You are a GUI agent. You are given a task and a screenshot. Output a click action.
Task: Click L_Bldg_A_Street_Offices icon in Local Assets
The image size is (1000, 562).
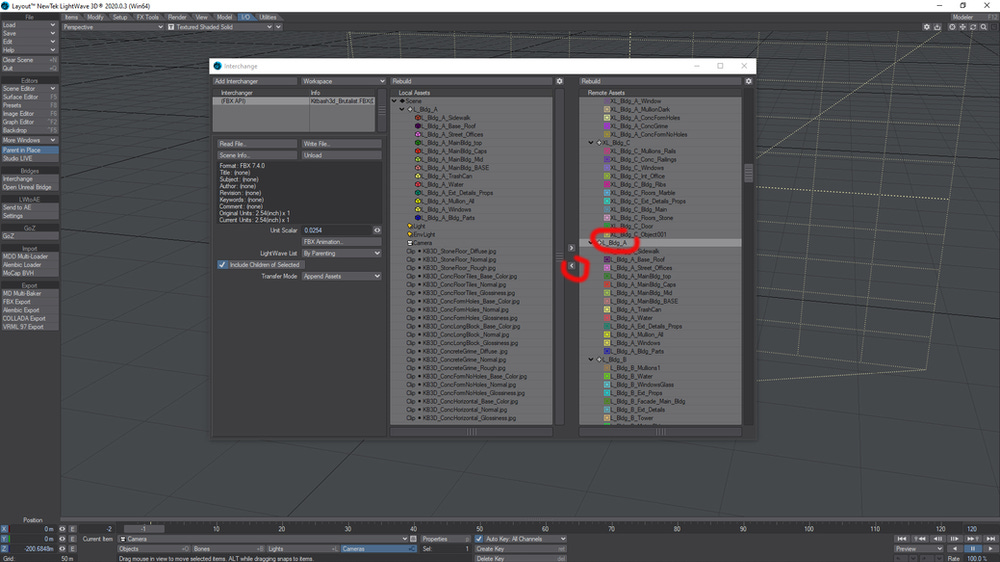coord(418,135)
